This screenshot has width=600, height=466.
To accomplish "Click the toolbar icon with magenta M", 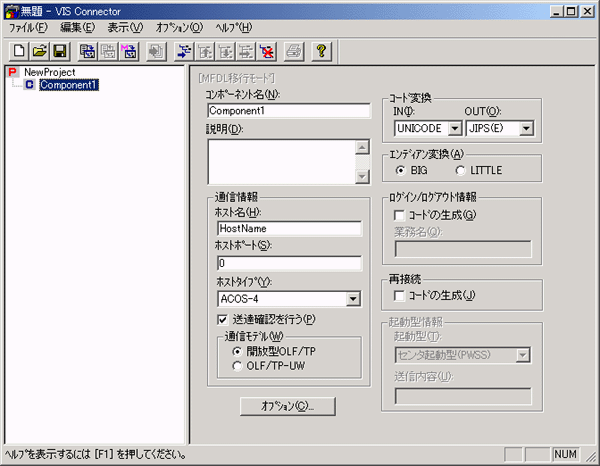I will point(128,49).
